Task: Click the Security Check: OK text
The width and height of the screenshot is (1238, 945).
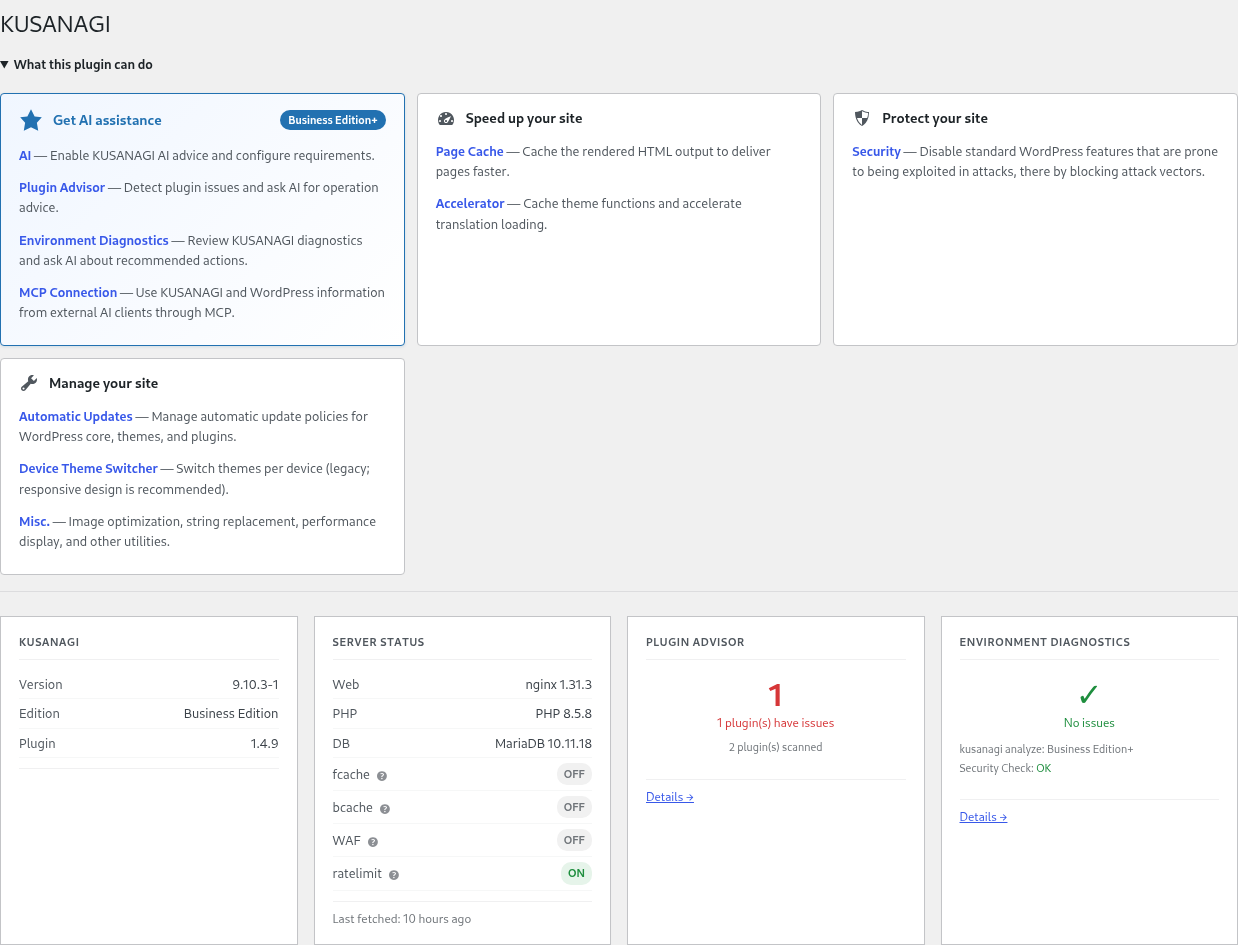Action: pyautogui.click(x=1005, y=768)
